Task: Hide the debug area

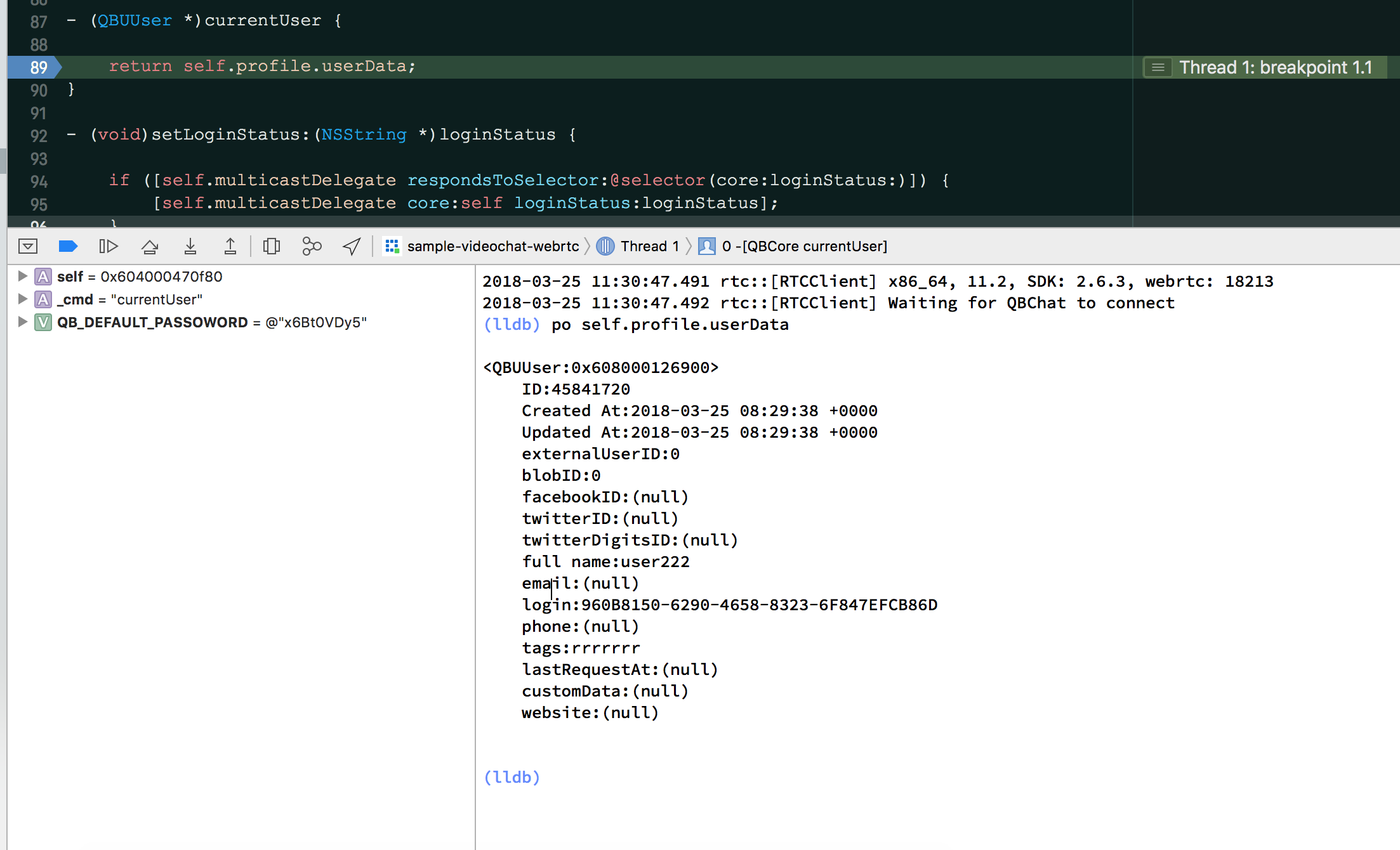Action: pos(28,246)
